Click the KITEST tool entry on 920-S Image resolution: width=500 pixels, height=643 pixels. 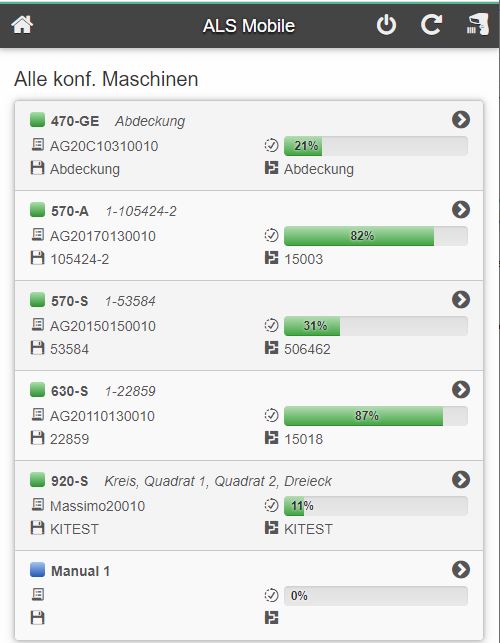coord(308,529)
